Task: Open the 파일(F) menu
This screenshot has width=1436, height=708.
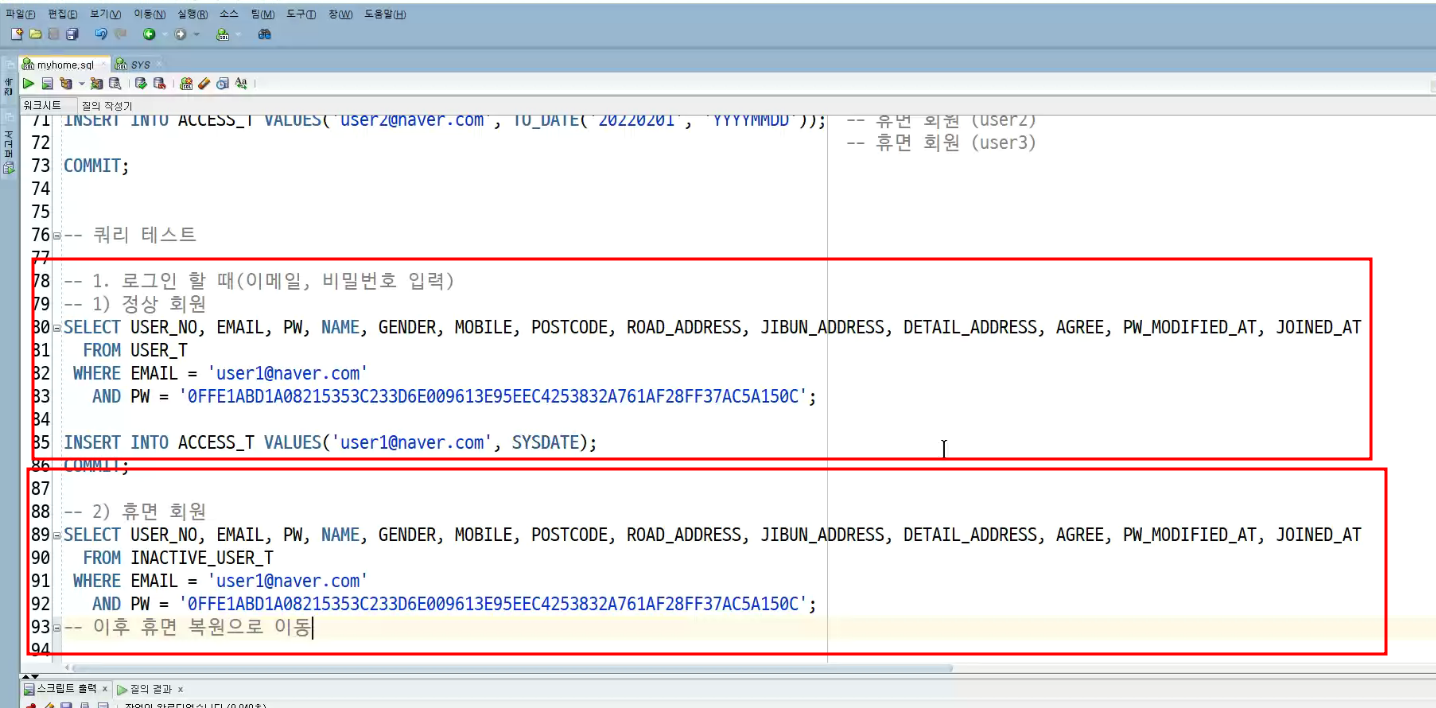Action: (20, 14)
